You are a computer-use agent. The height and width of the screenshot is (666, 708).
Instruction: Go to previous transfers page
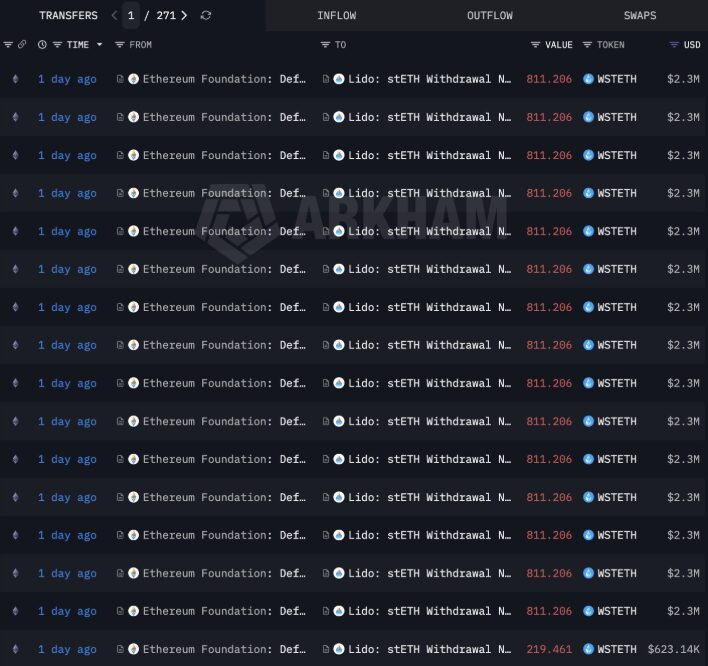pyautogui.click(x=114, y=15)
